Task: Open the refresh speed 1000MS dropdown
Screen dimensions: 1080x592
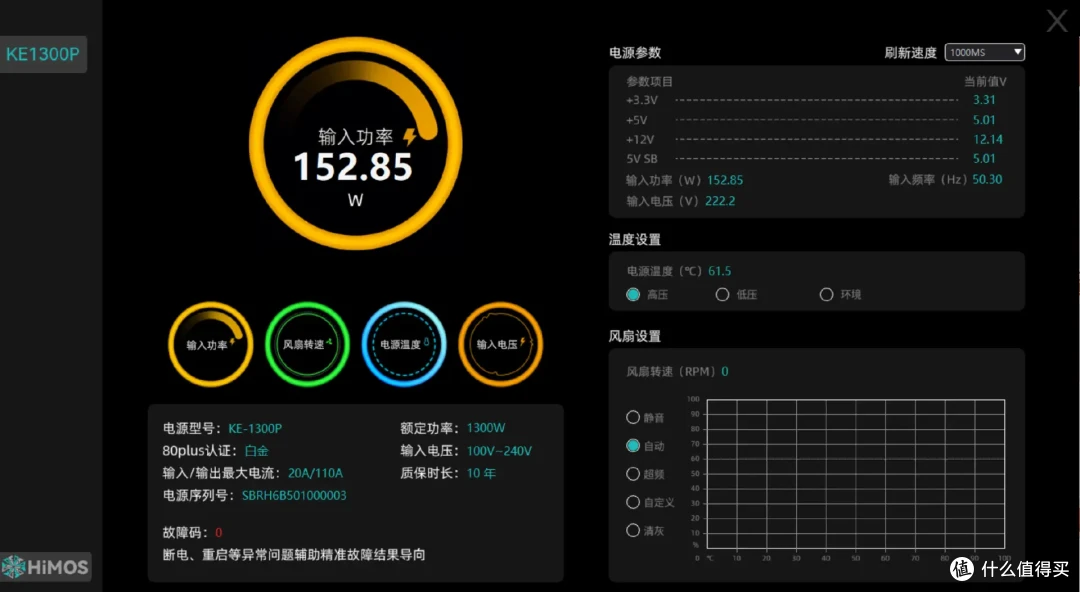Action: [984, 52]
